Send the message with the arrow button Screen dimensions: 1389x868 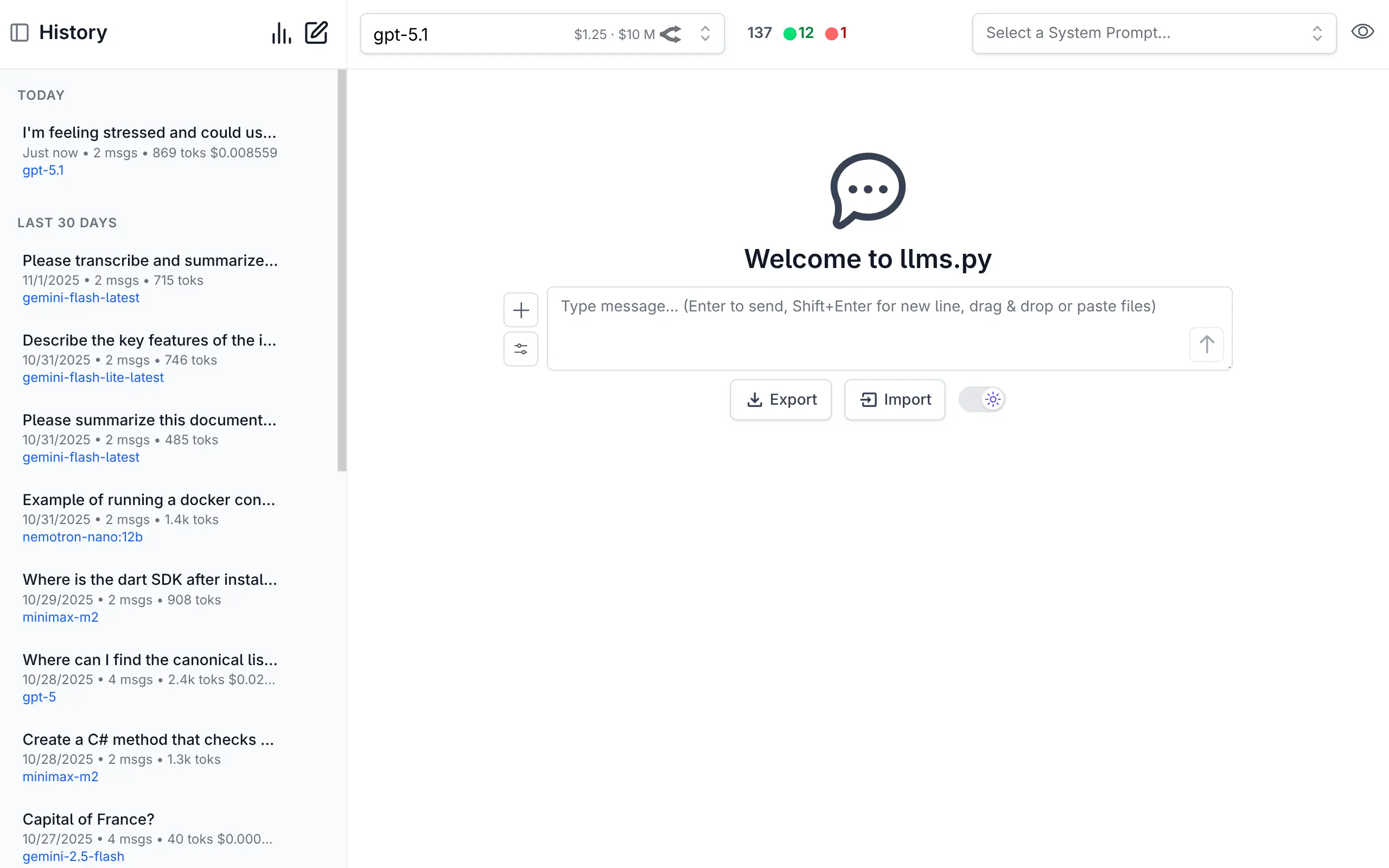click(x=1205, y=344)
